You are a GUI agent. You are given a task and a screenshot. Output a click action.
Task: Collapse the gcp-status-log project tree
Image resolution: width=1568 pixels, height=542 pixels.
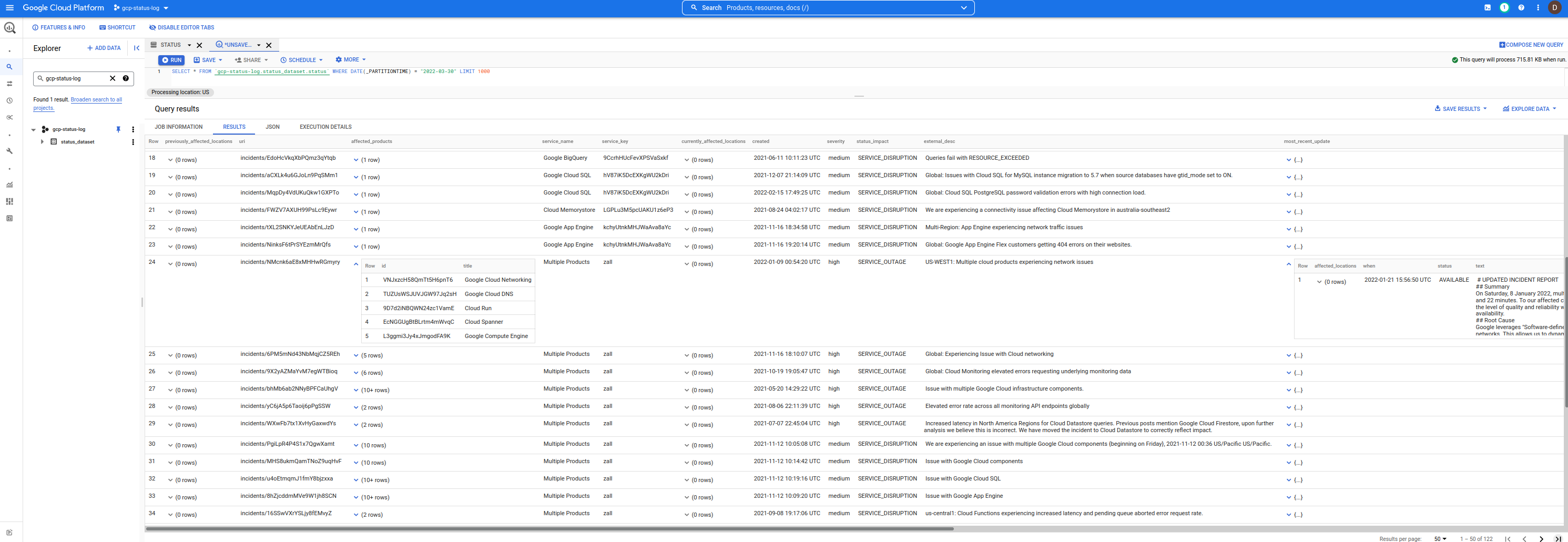coord(34,129)
